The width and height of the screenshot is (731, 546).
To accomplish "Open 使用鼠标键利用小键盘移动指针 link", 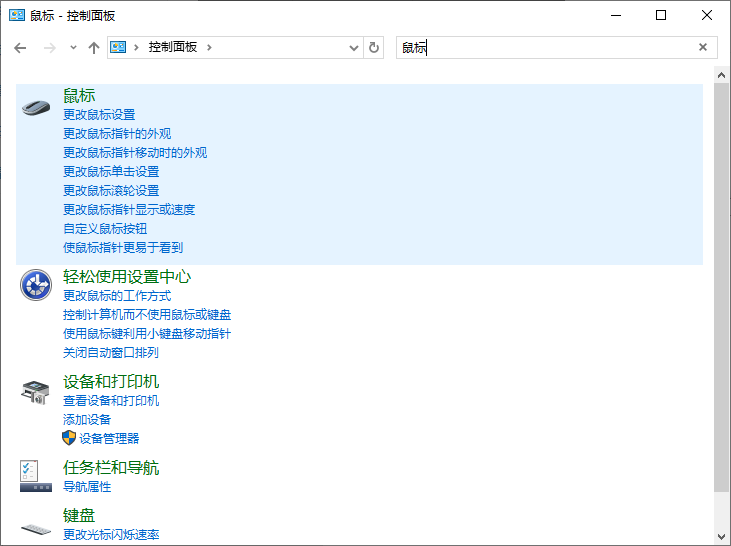I will 147,334.
